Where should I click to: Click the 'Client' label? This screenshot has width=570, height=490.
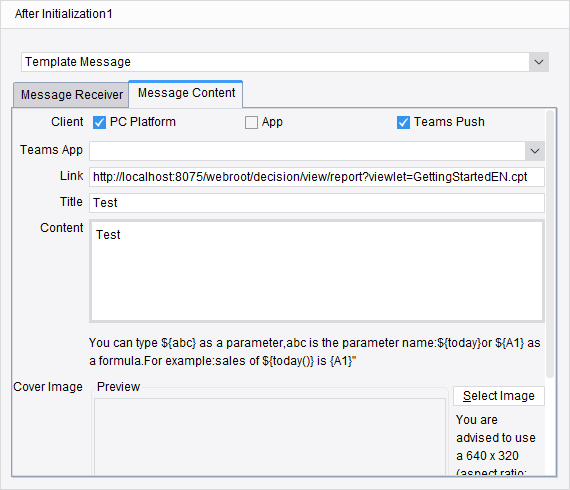(x=67, y=122)
